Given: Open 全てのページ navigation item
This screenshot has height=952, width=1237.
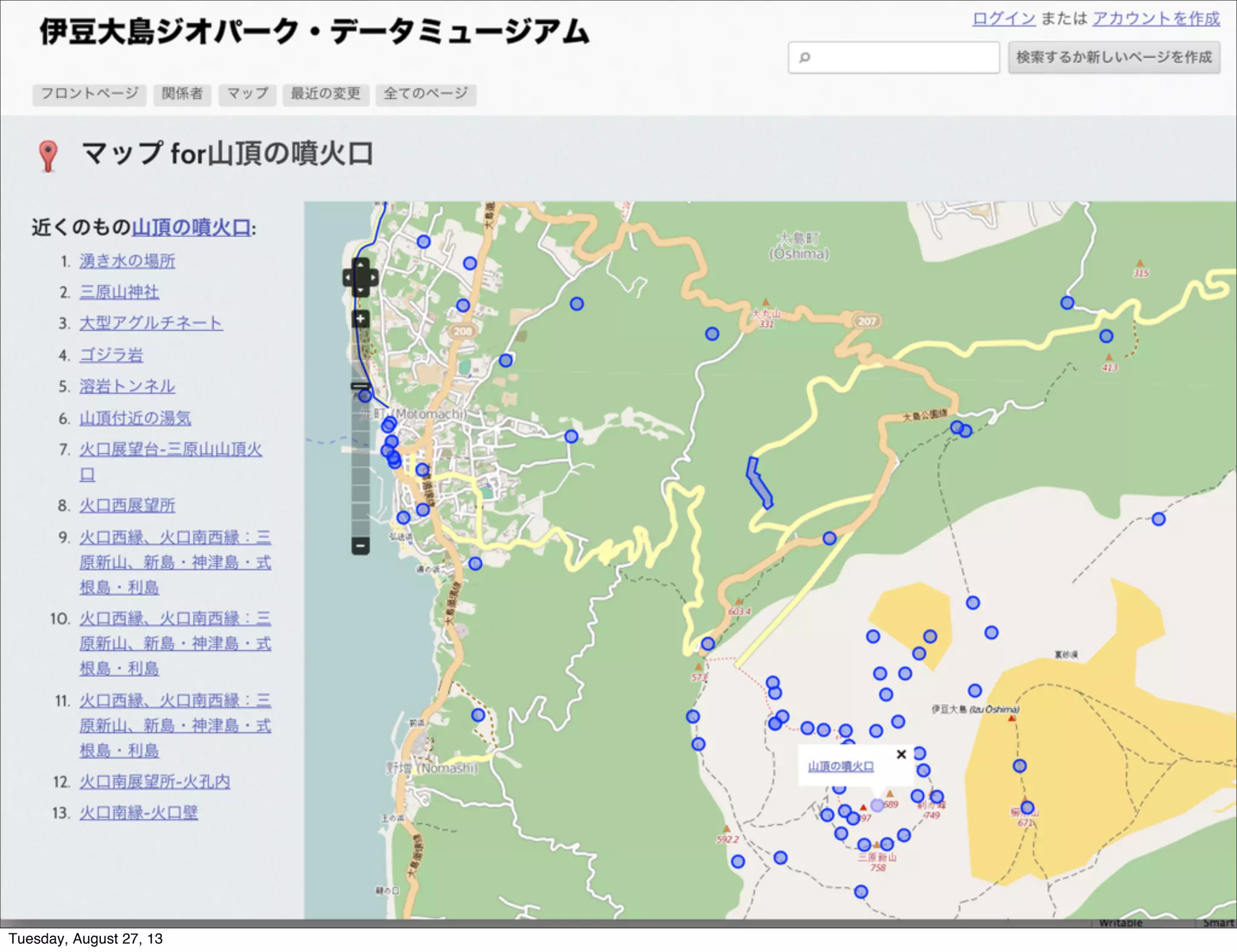Looking at the screenshot, I should coord(426,94).
